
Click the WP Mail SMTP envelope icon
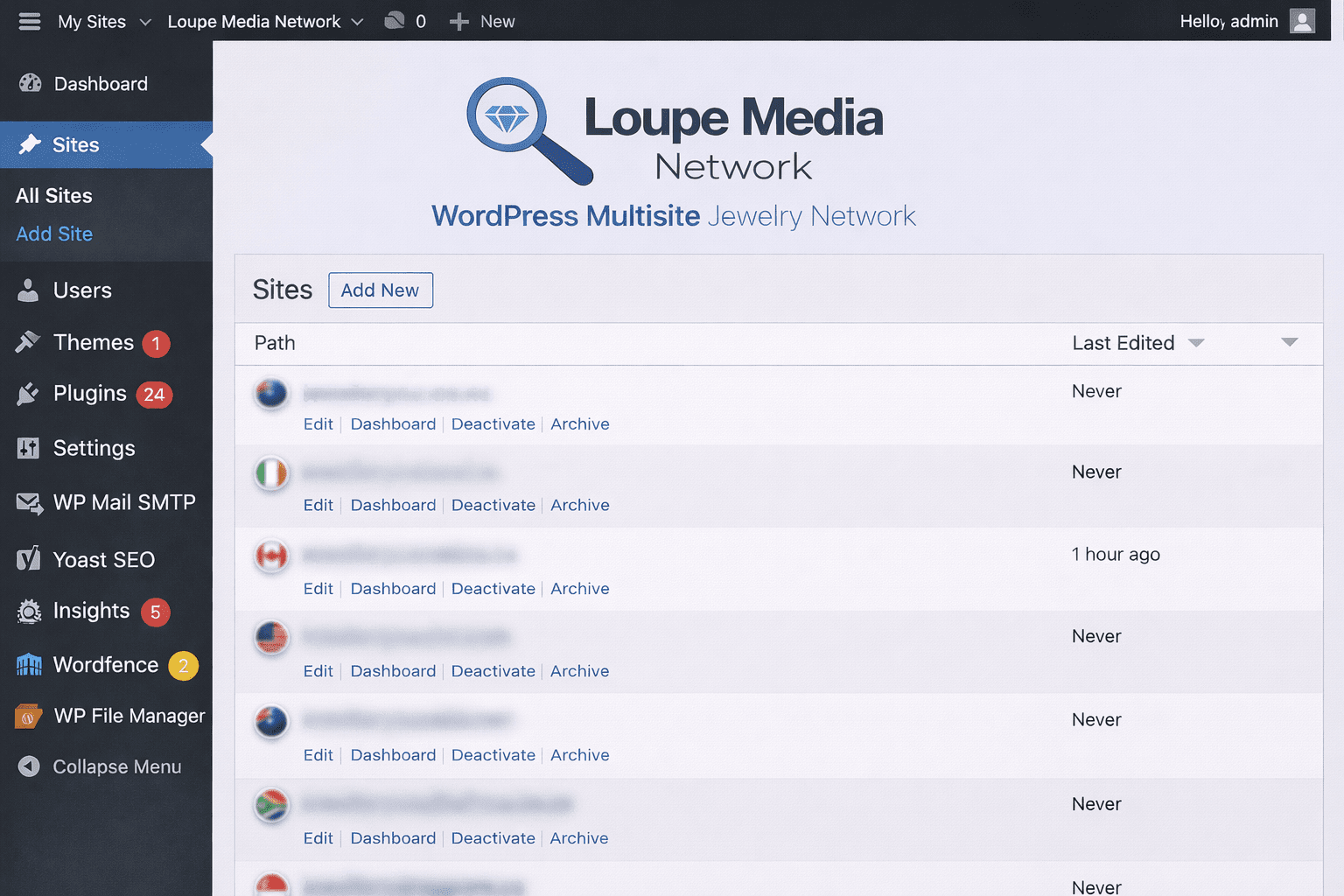click(29, 502)
